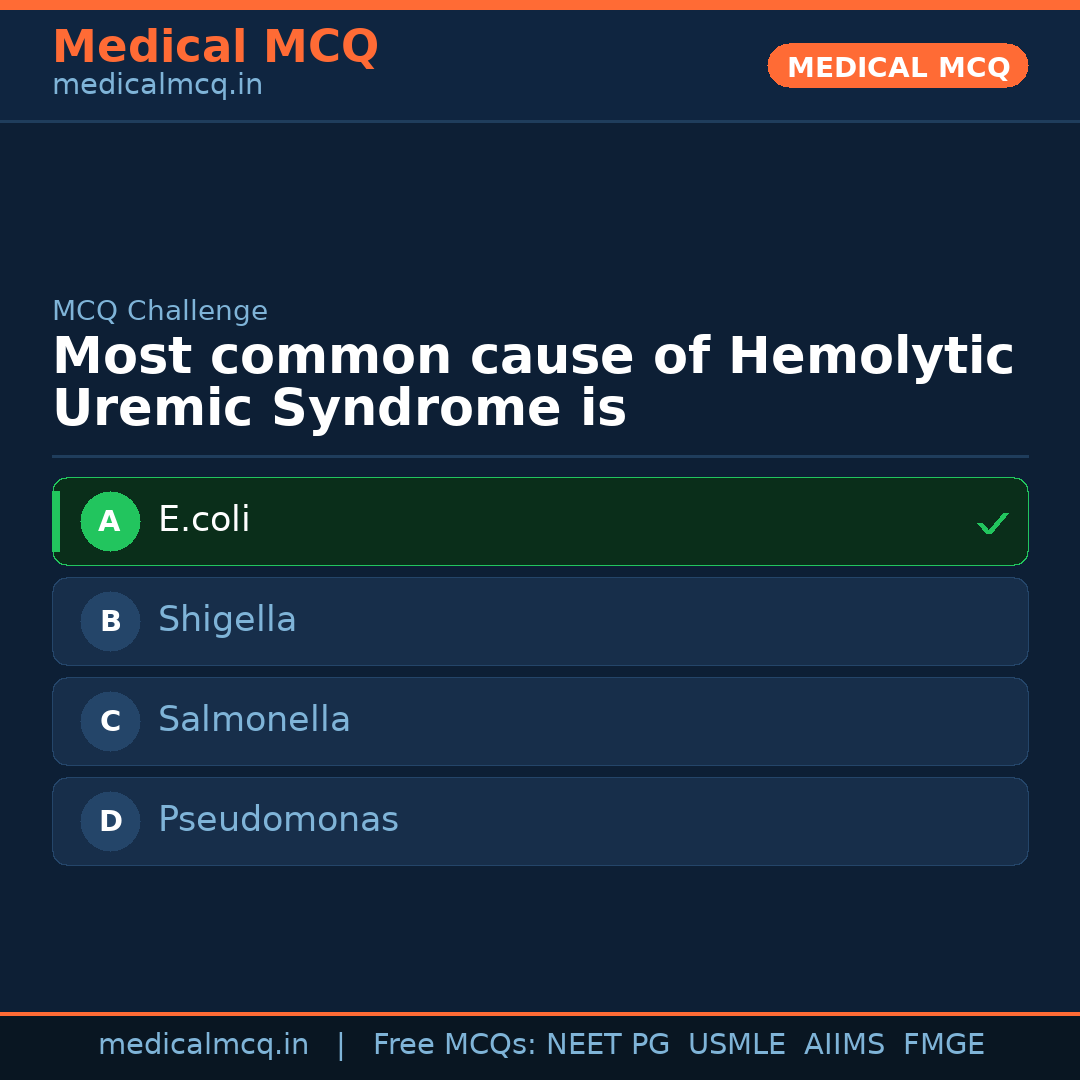
Task: Click the B letter circle
Action: [110, 621]
